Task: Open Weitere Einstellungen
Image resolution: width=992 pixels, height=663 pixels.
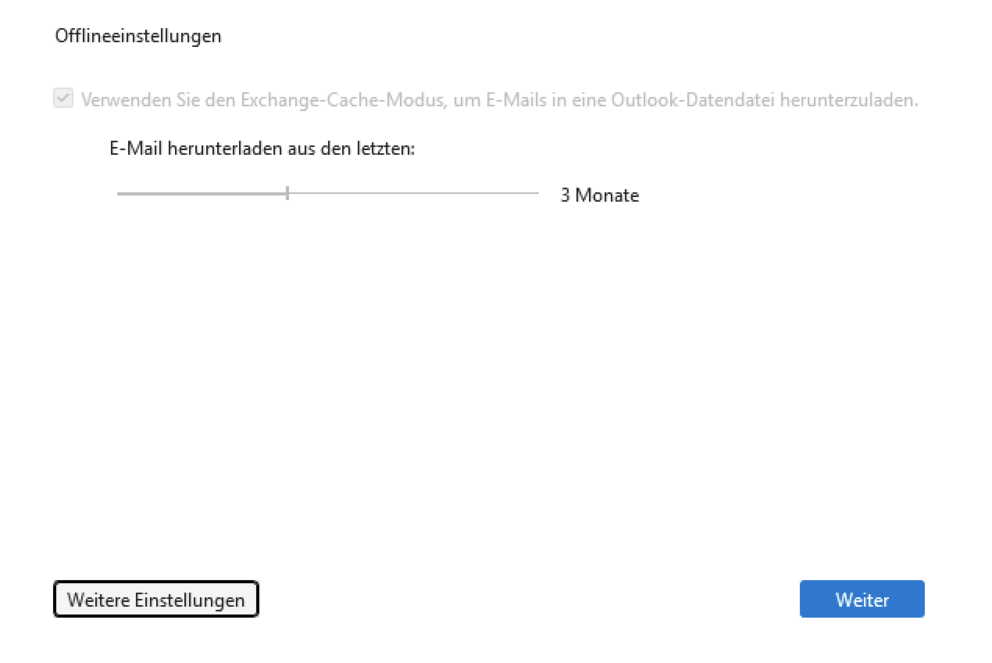Action: pyautogui.click(x=156, y=598)
